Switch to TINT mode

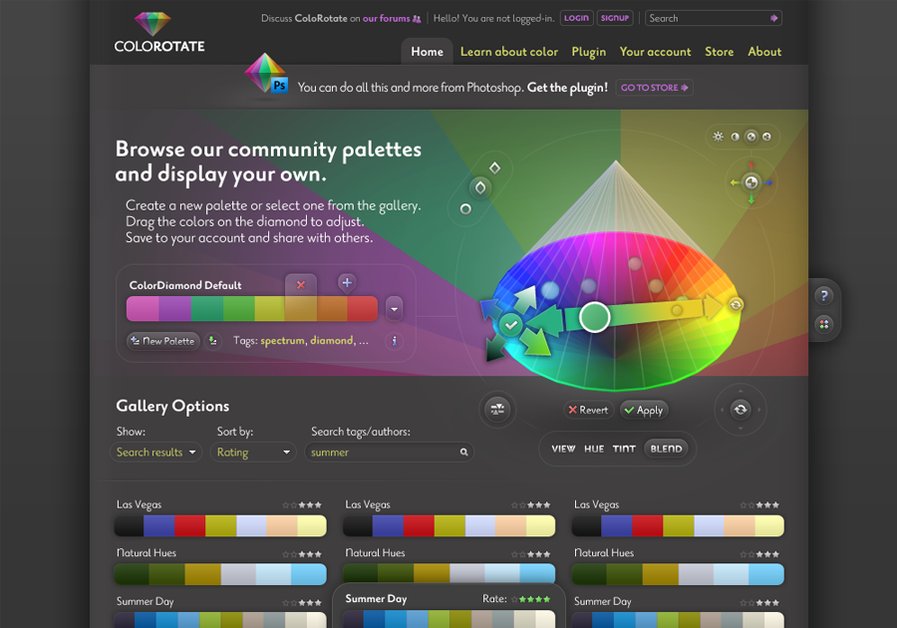point(624,449)
